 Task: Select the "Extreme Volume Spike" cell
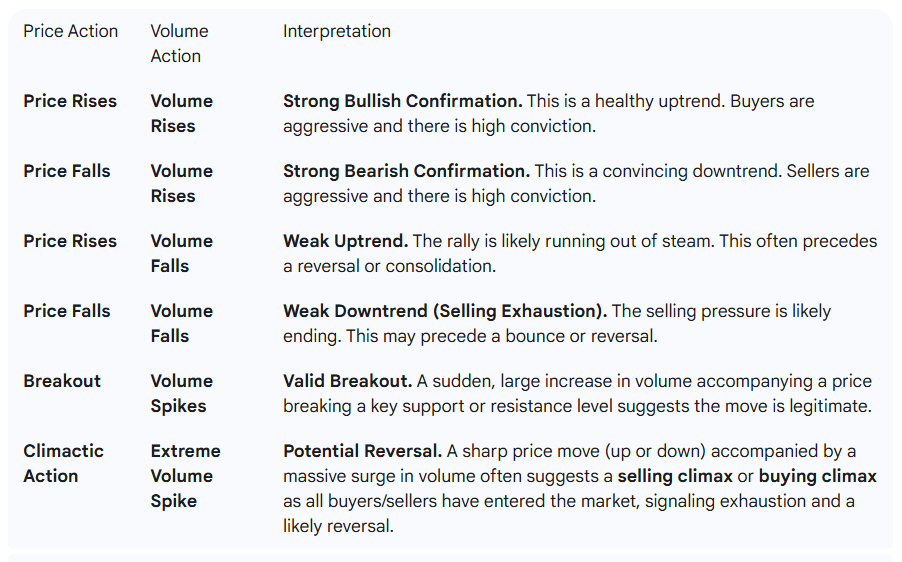[x=185, y=475]
